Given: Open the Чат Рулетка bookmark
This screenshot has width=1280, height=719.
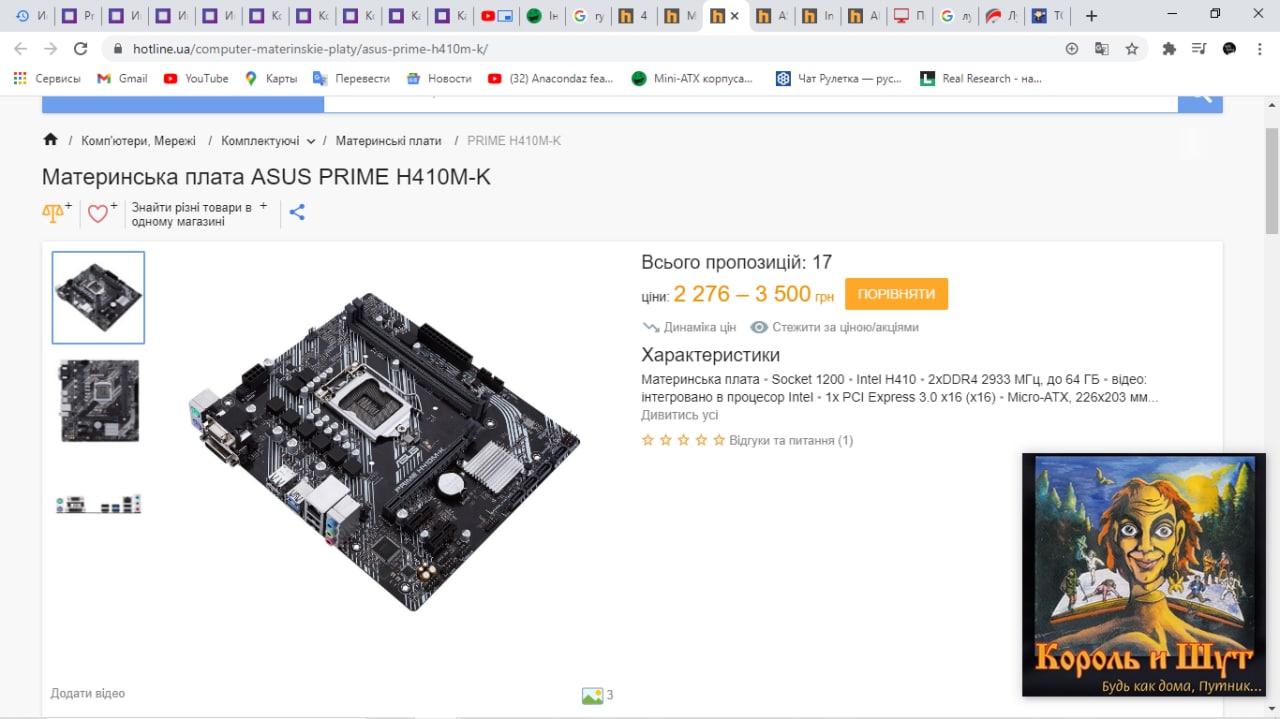Looking at the screenshot, I should 838,78.
